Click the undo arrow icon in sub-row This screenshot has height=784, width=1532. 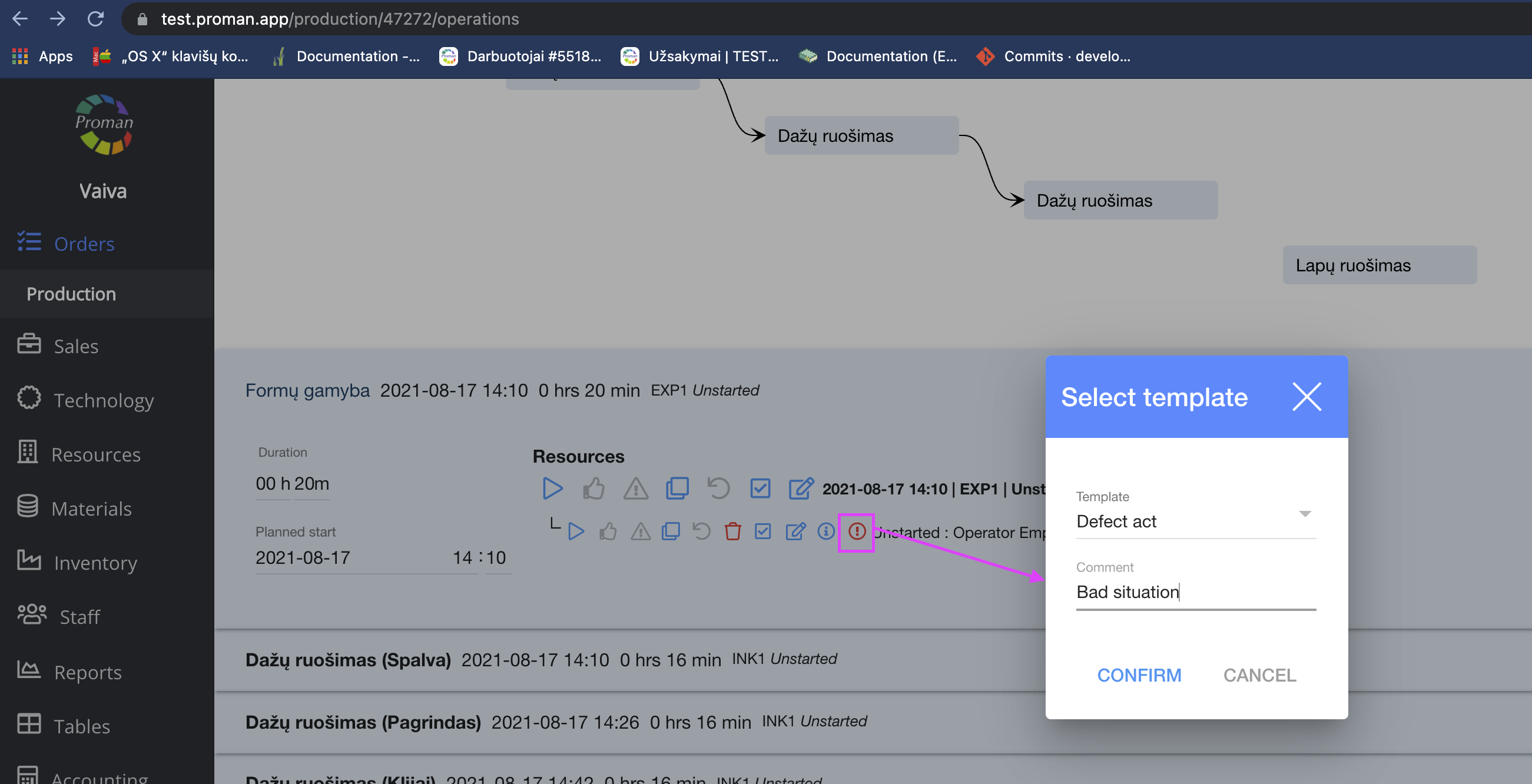pyautogui.click(x=702, y=531)
